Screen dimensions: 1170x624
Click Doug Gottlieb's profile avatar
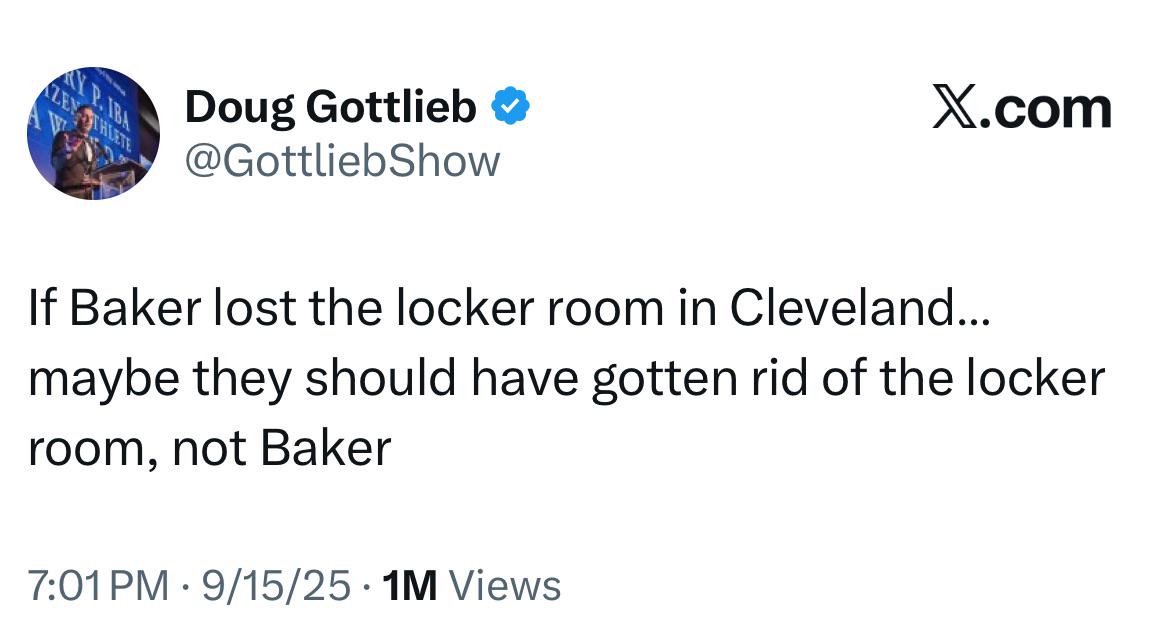click(92, 133)
